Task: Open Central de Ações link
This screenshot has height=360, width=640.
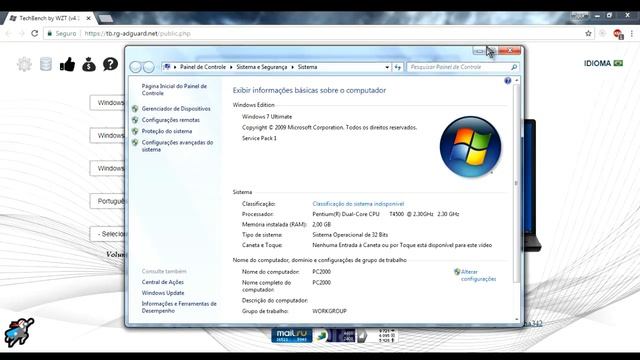Action: [x=163, y=282]
